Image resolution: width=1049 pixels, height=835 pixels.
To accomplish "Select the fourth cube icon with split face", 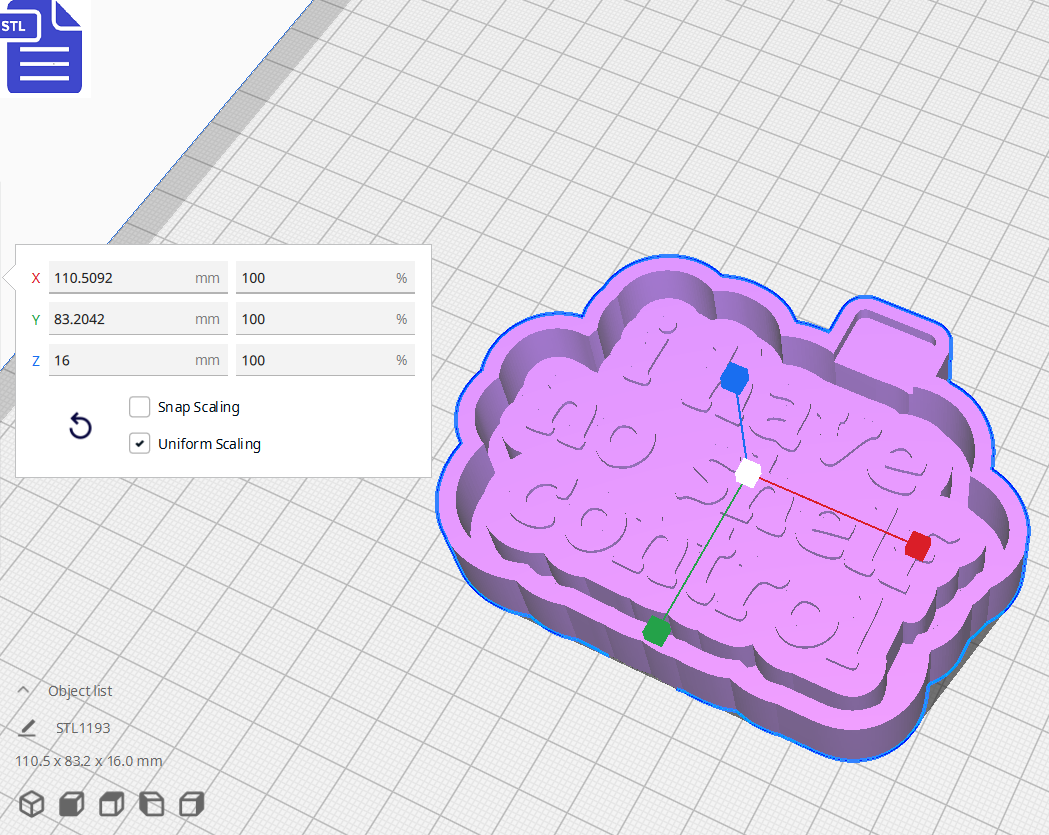I will 151,803.
